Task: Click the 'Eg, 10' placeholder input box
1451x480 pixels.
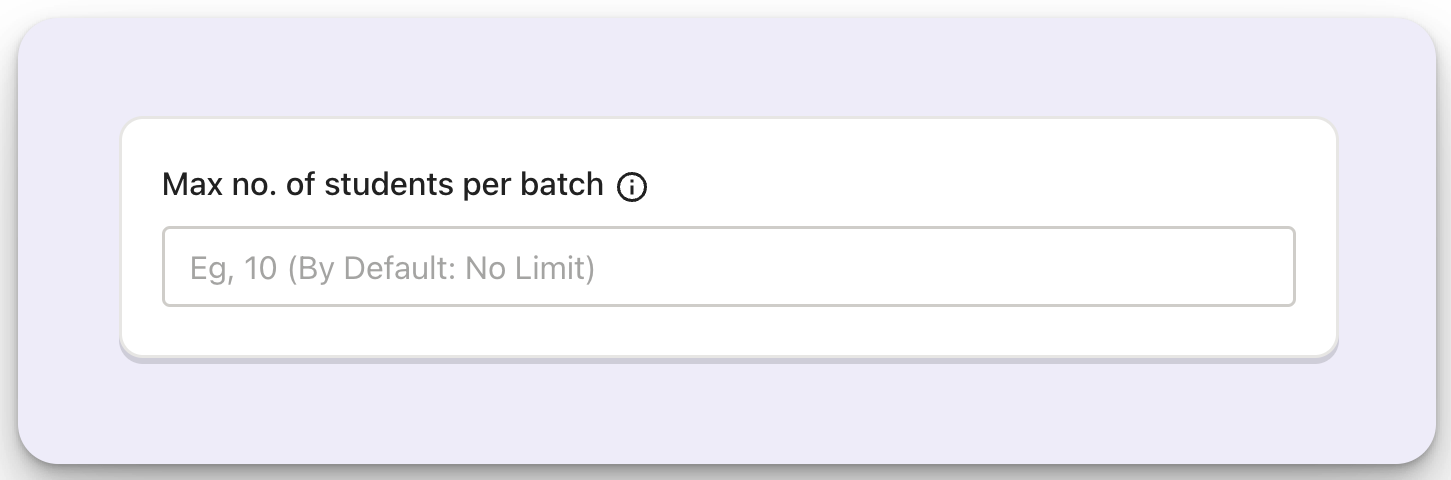Action: [729, 267]
